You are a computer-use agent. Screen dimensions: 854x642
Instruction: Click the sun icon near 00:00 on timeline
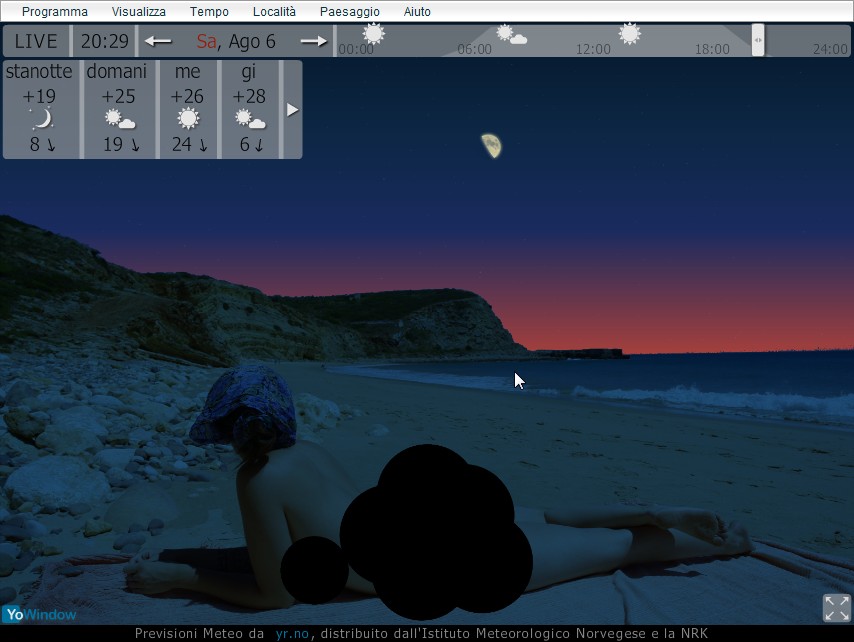click(x=374, y=34)
